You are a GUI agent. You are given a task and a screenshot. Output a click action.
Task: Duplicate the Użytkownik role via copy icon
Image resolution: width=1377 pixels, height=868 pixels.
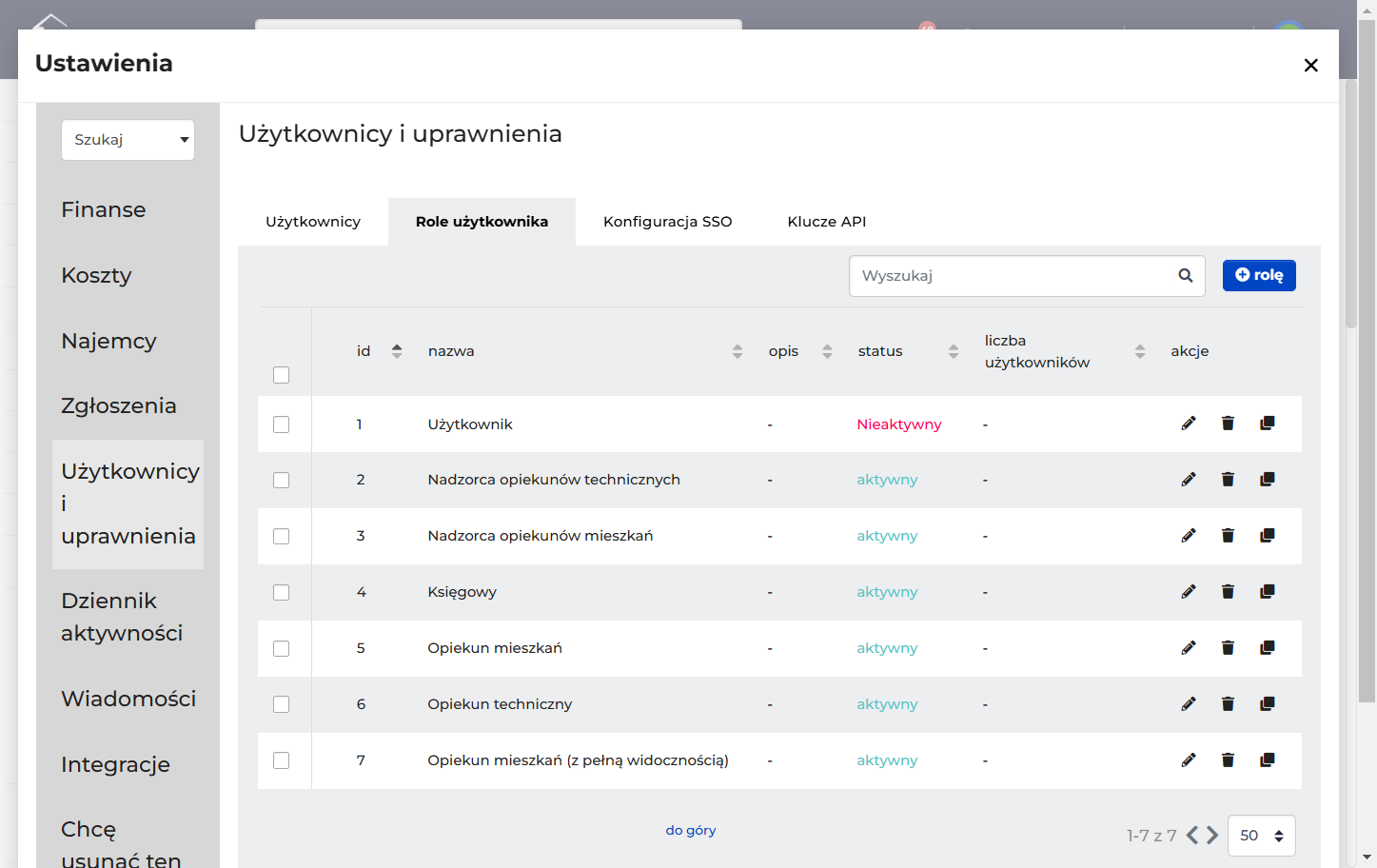point(1268,424)
